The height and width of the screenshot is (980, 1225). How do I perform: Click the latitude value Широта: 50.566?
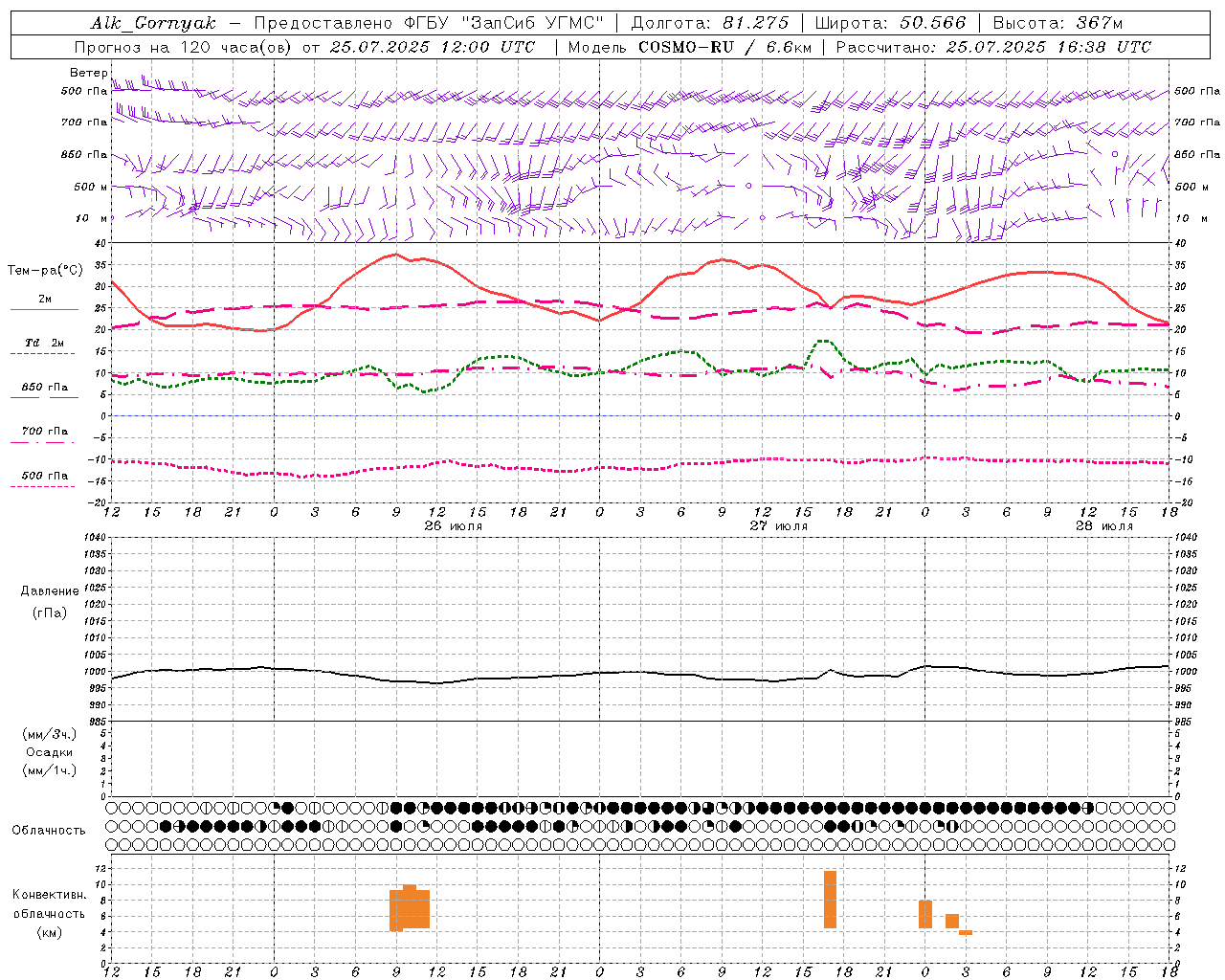890,22
